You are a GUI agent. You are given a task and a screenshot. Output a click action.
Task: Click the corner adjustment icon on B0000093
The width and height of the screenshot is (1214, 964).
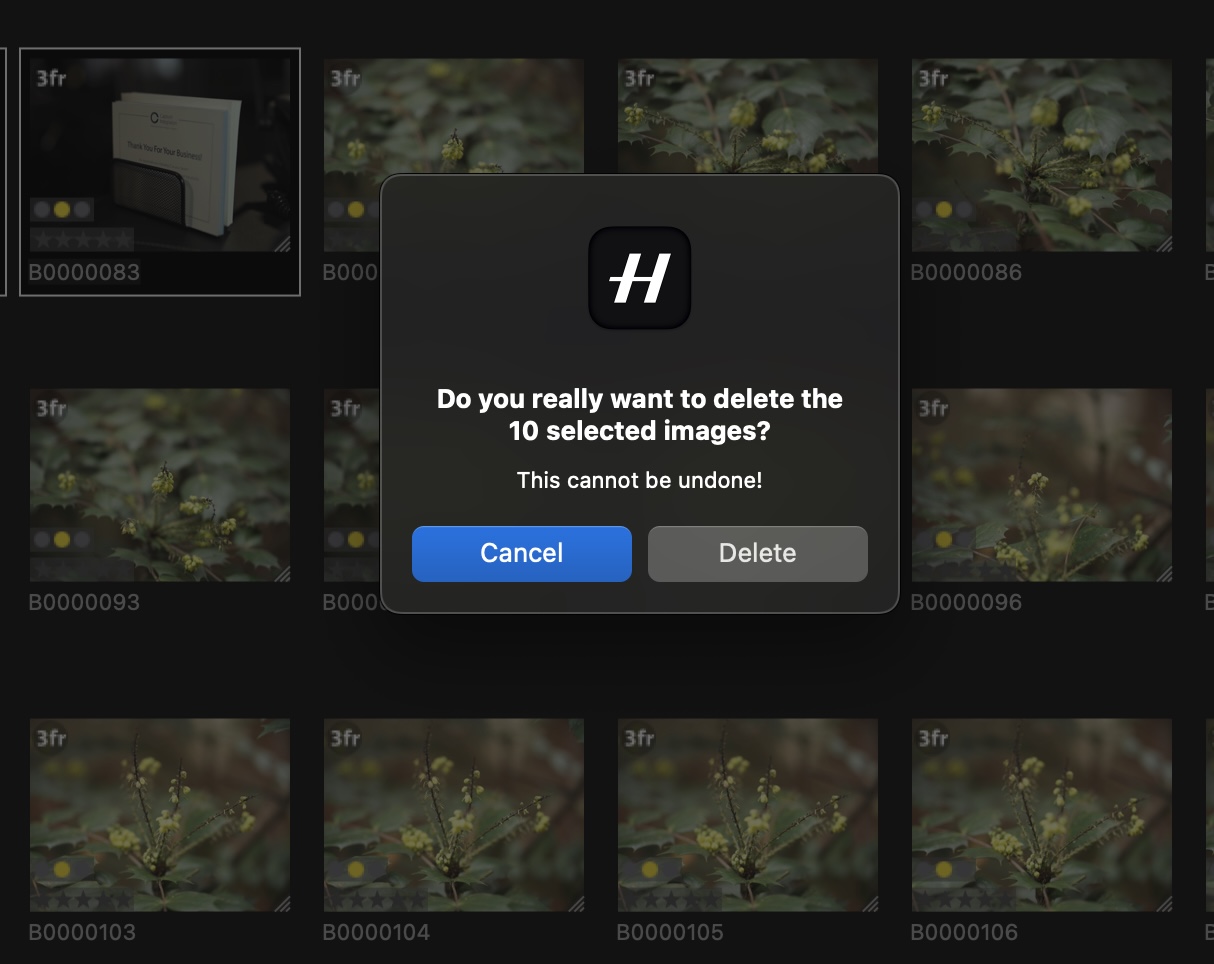pyautogui.click(x=282, y=574)
